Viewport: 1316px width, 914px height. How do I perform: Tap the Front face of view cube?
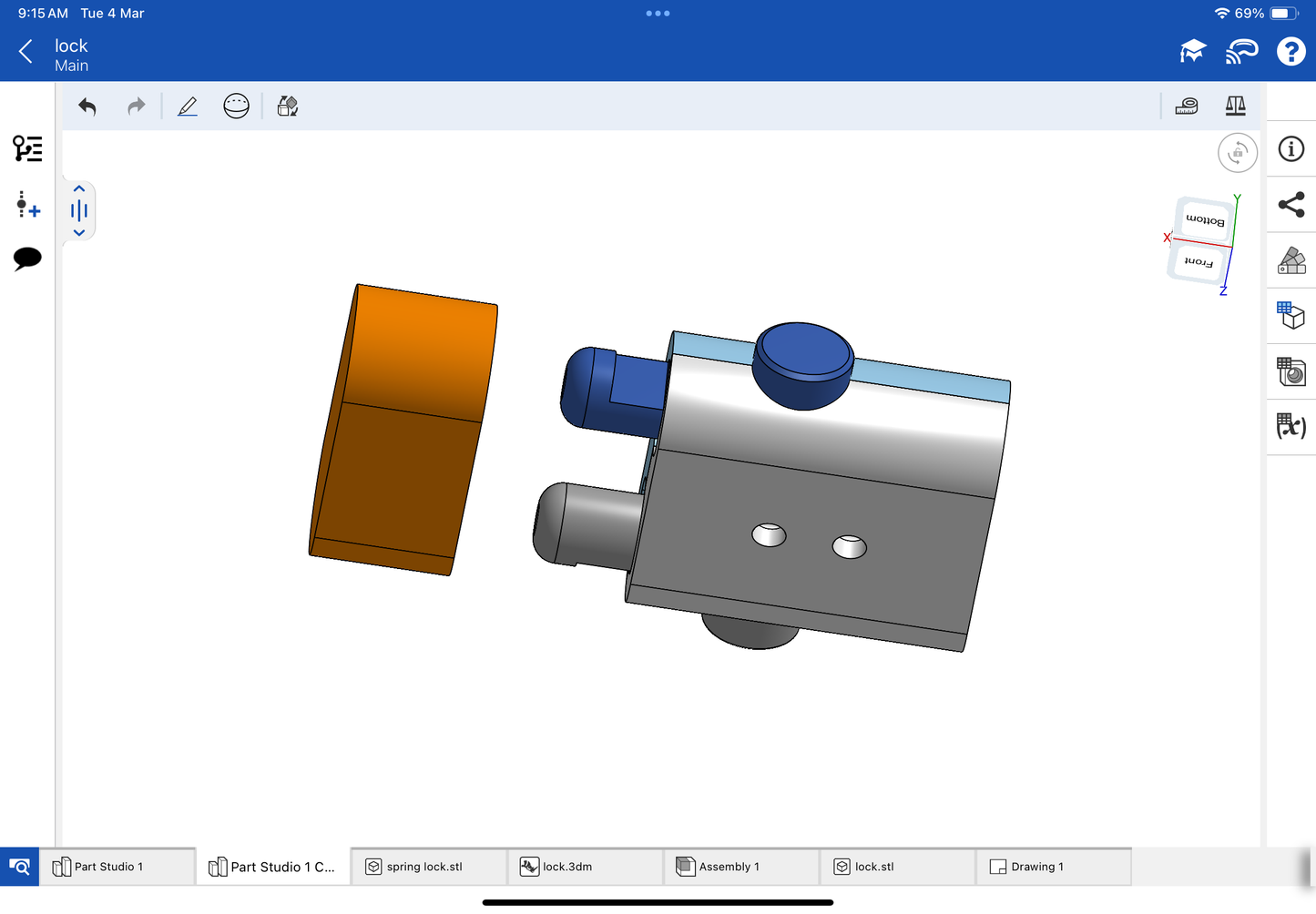click(x=1198, y=262)
